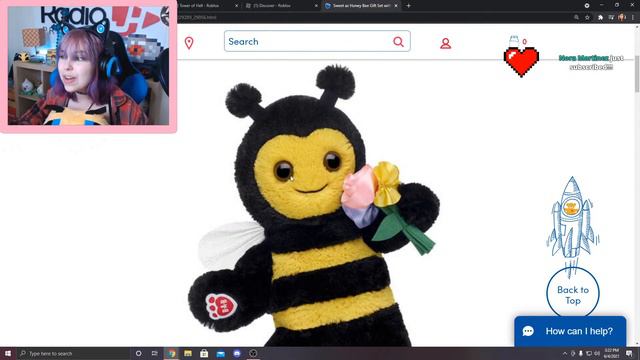Click into the site Search field
The height and width of the screenshot is (360, 640).
(x=317, y=41)
